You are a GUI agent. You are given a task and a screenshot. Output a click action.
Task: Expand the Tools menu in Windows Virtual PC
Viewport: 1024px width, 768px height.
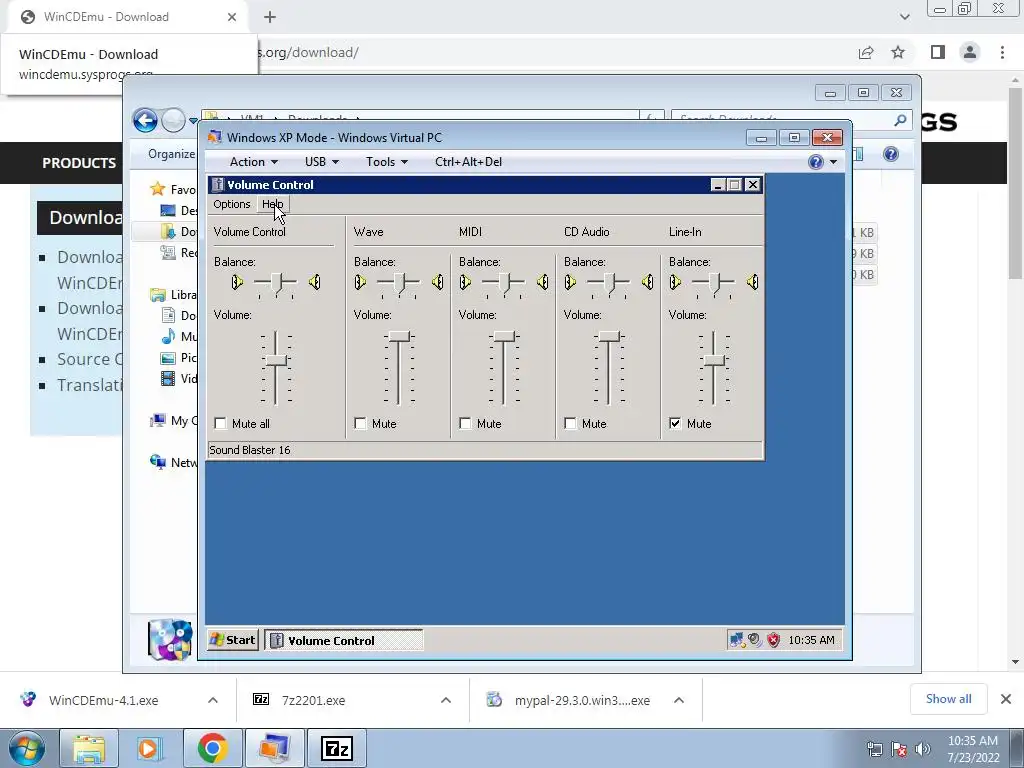point(387,162)
